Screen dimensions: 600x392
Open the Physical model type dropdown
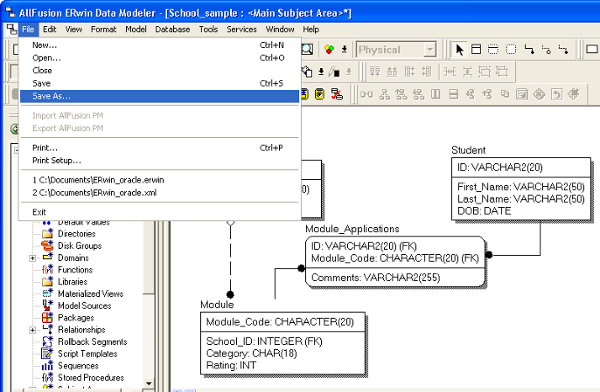pyautogui.click(x=430, y=50)
